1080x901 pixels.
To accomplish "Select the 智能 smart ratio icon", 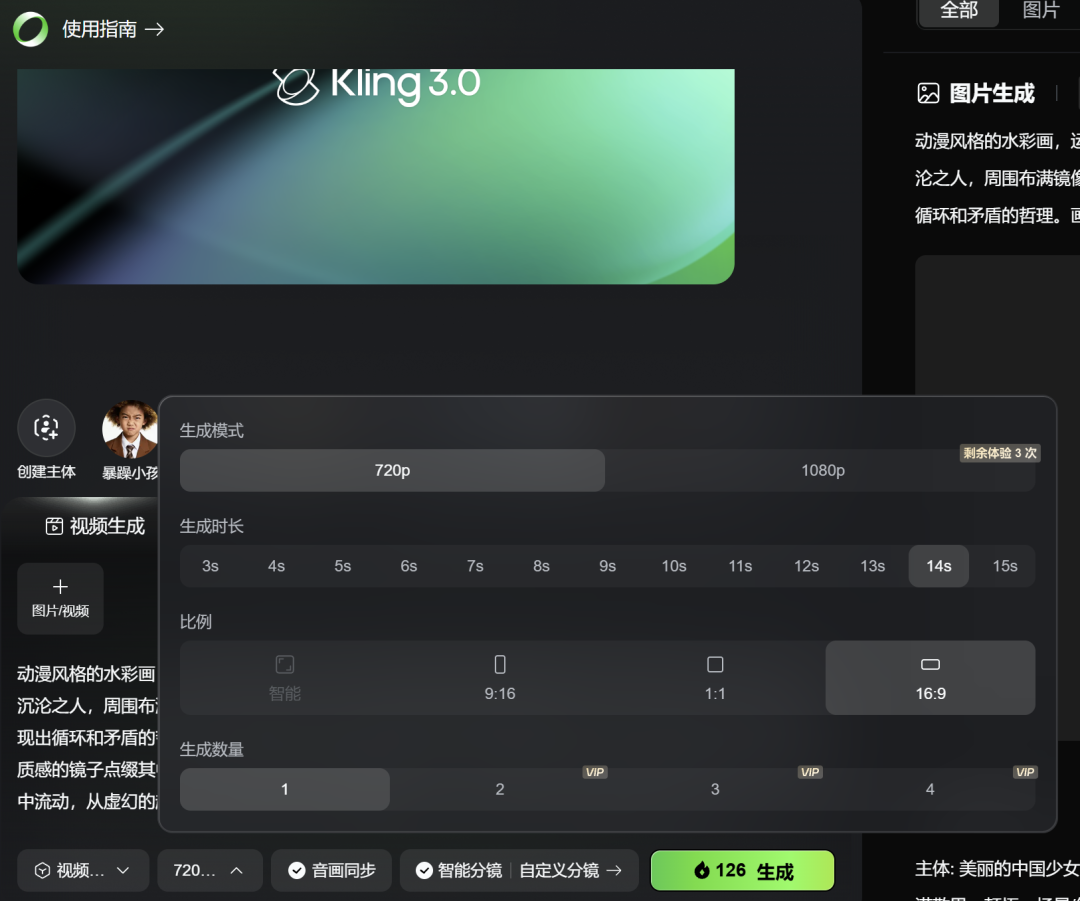I will [285, 665].
